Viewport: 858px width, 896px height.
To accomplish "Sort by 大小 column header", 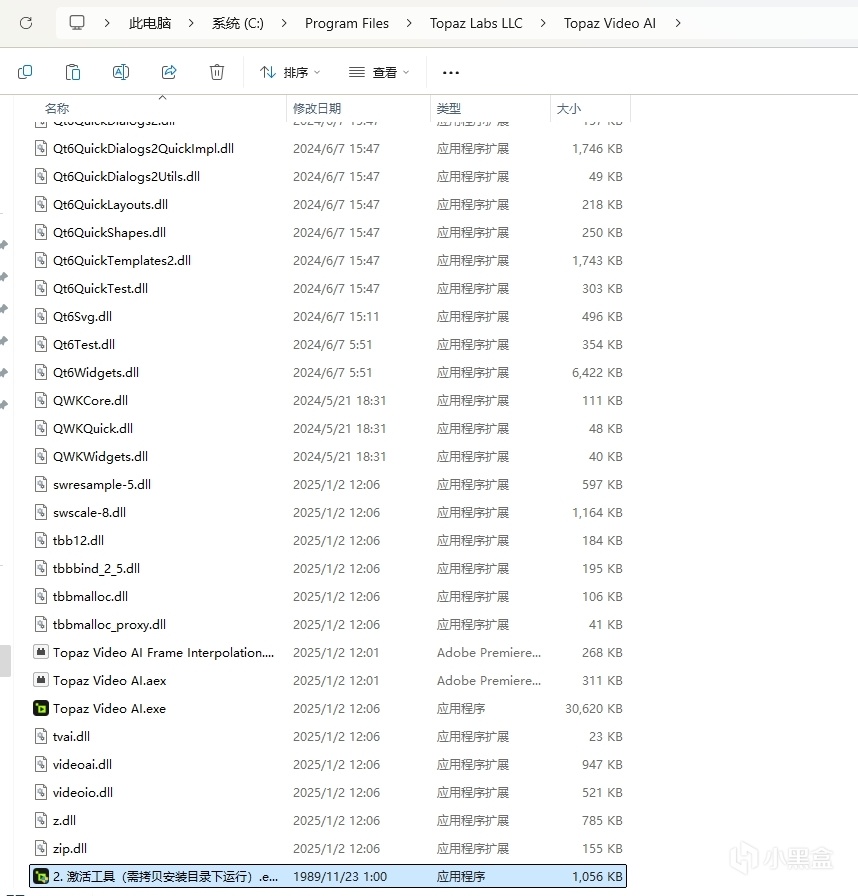I will tap(568, 108).
